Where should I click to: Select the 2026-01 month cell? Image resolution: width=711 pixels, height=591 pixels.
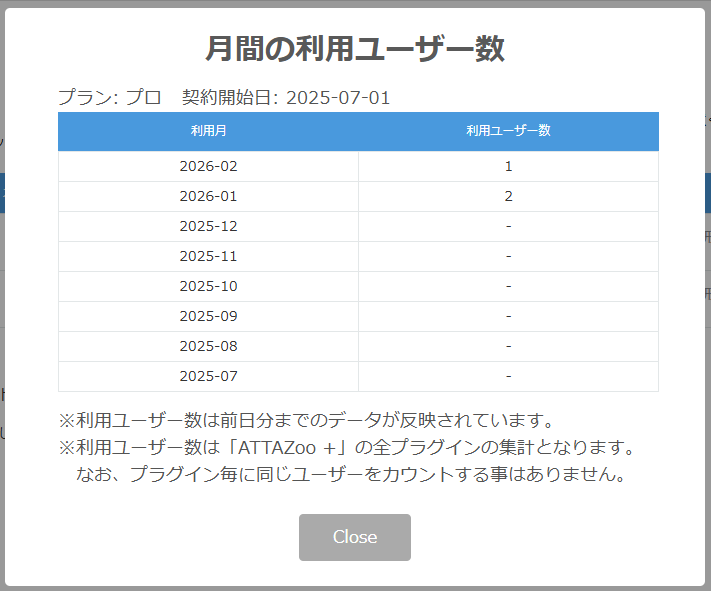(x=208, y=196)
